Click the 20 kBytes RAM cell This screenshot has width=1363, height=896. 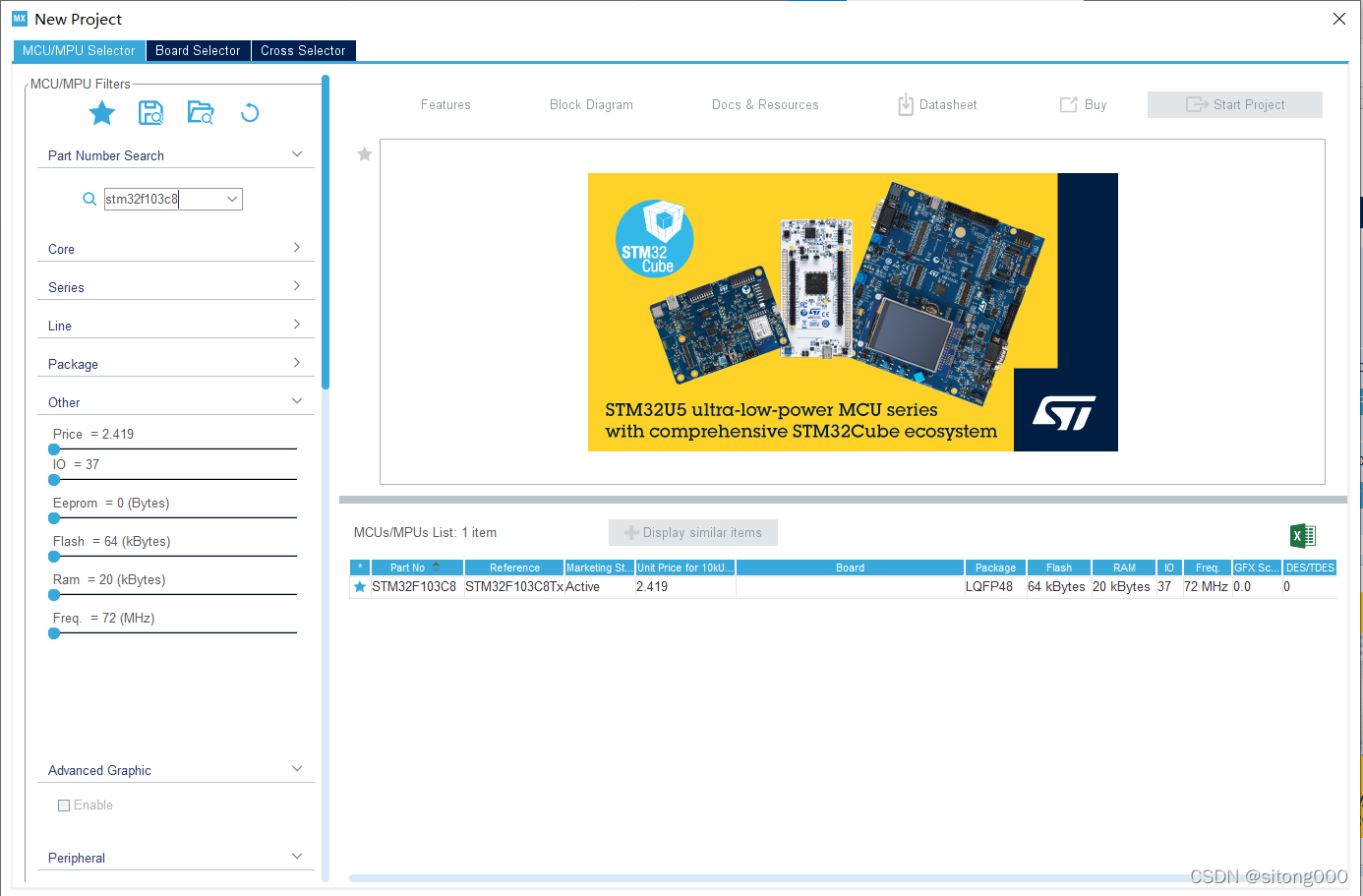click(x=1122, y=587)
